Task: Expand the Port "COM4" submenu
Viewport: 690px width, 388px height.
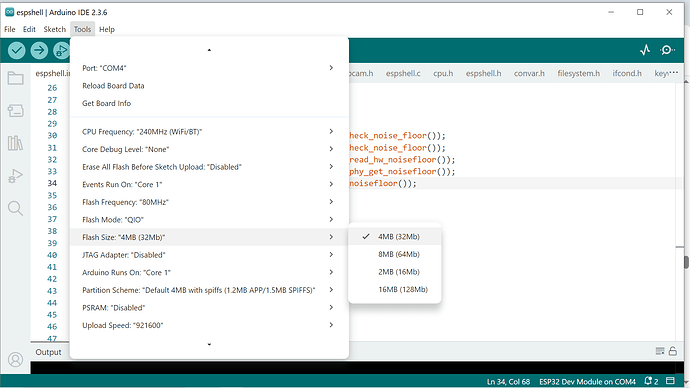Action: 209,68
